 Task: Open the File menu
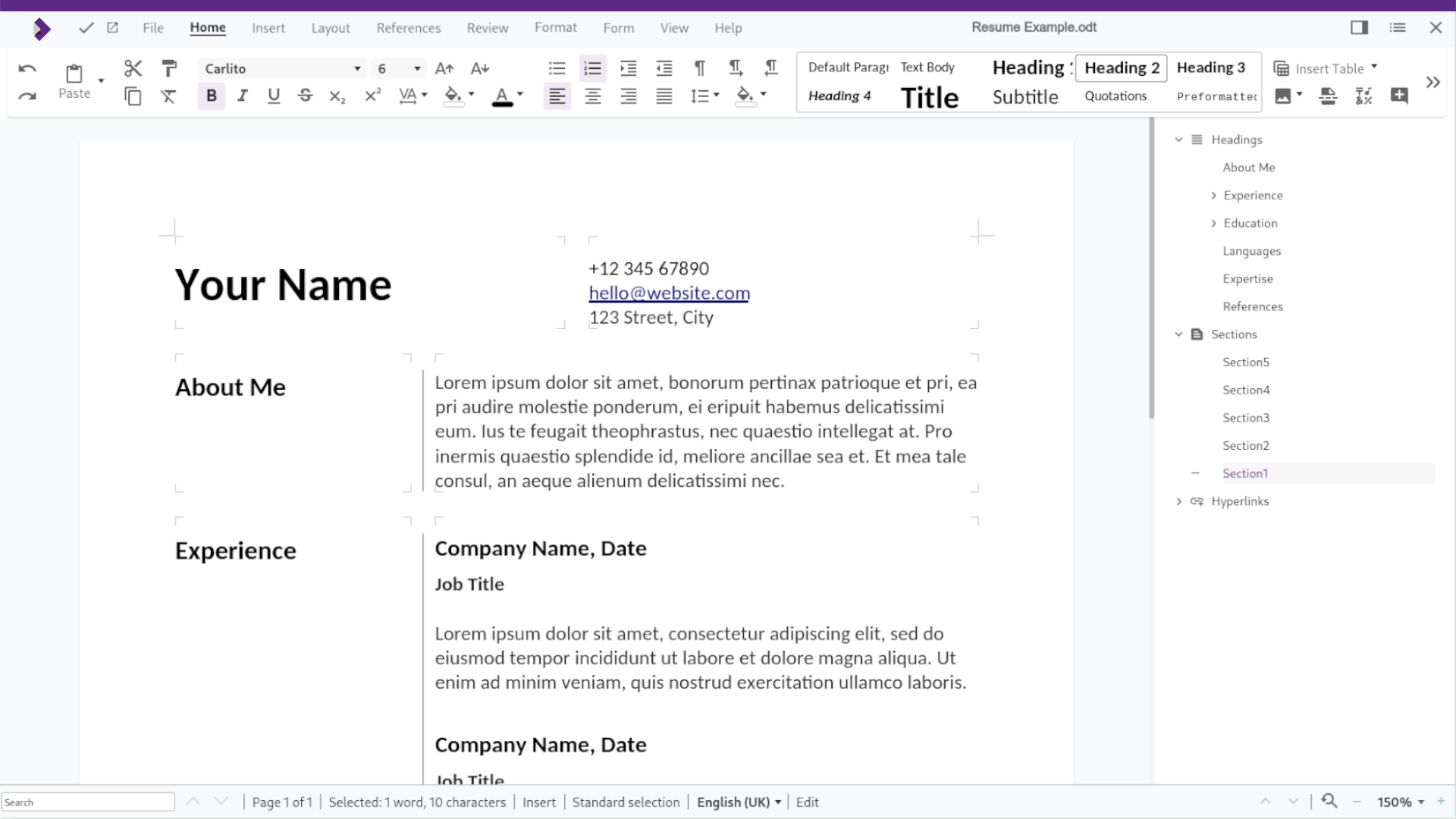(x=153, y=28)
